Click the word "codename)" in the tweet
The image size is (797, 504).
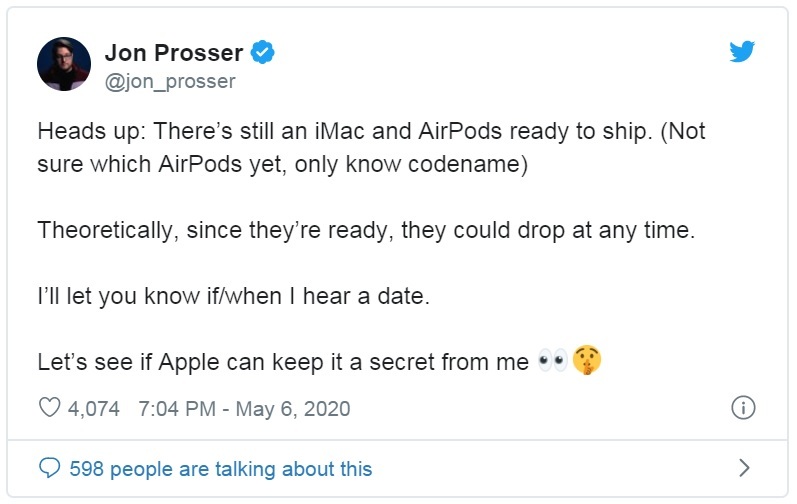pos(468,164)
